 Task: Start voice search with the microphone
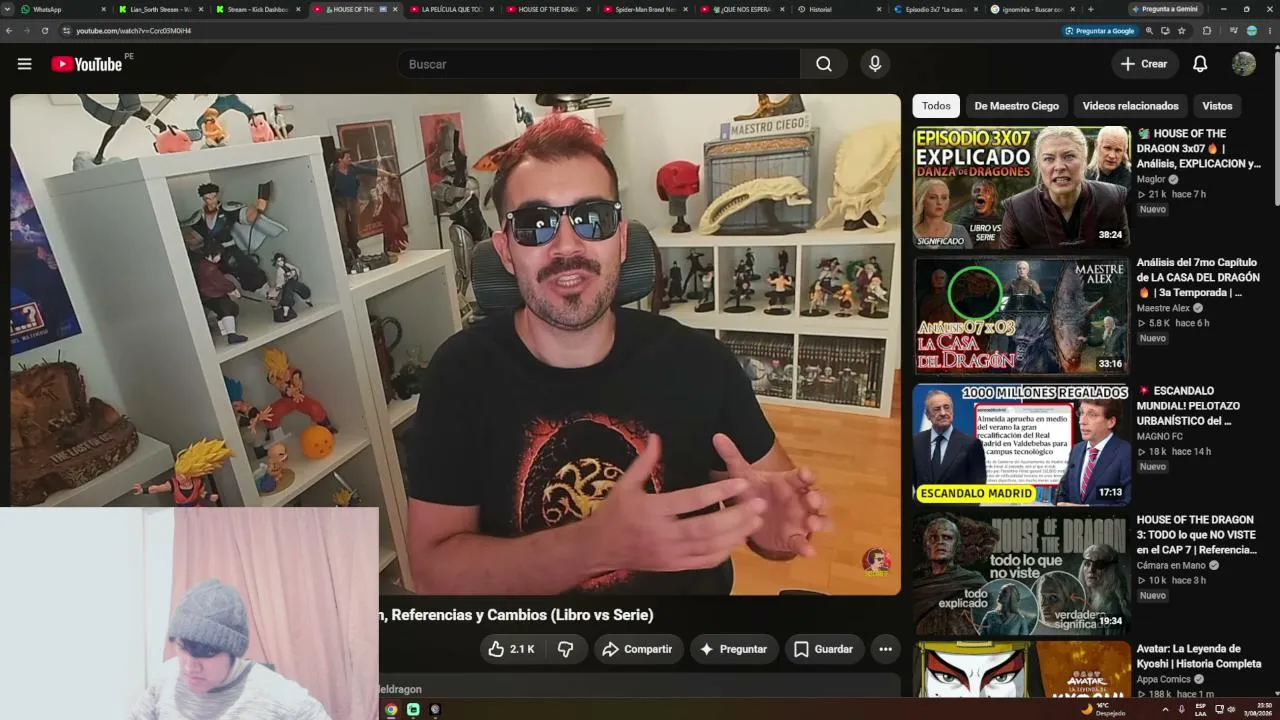coord(875,64)
